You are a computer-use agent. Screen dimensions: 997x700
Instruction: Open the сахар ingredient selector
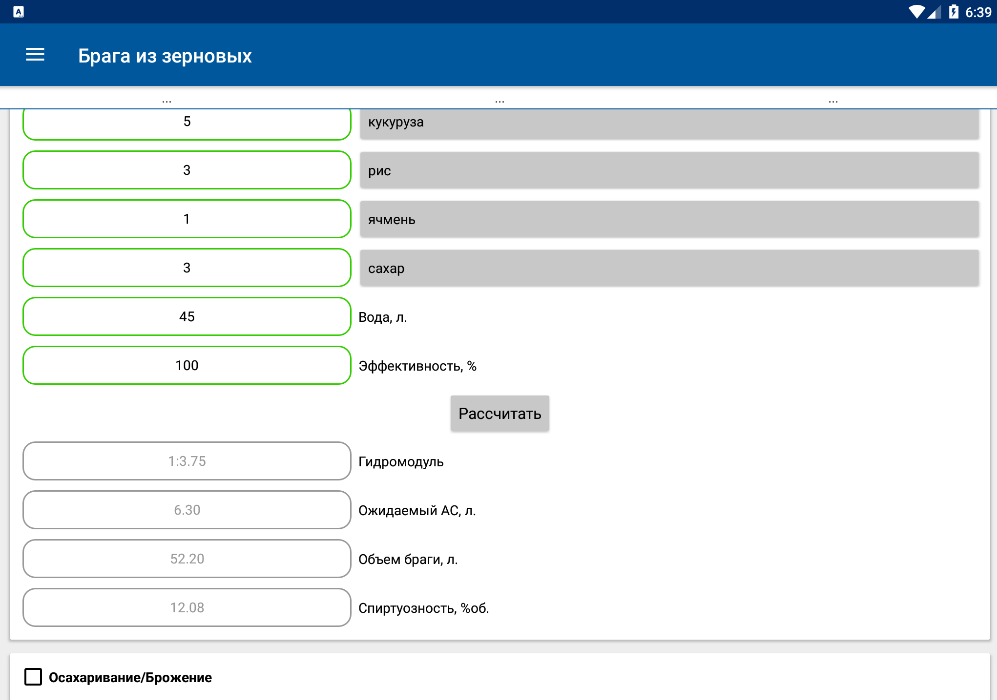tap(669, 268)
